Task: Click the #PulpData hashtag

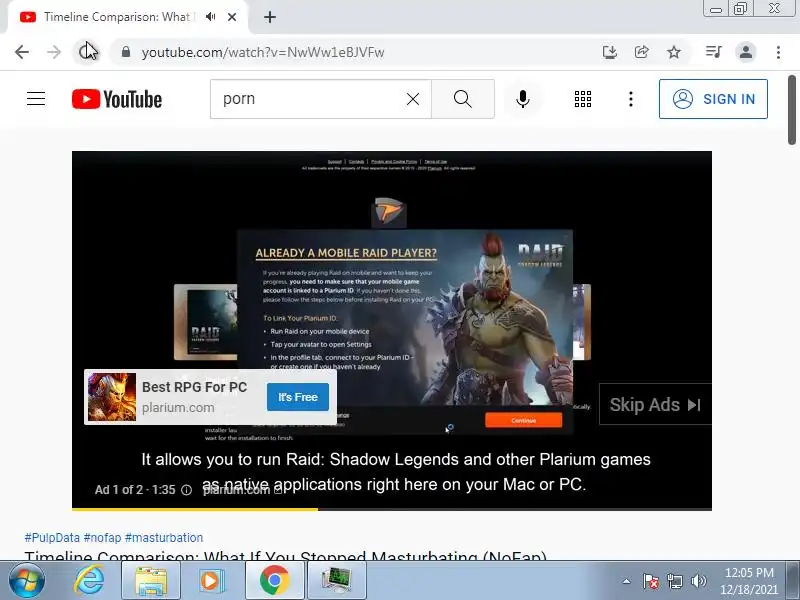Action: (x=52, y=538)
